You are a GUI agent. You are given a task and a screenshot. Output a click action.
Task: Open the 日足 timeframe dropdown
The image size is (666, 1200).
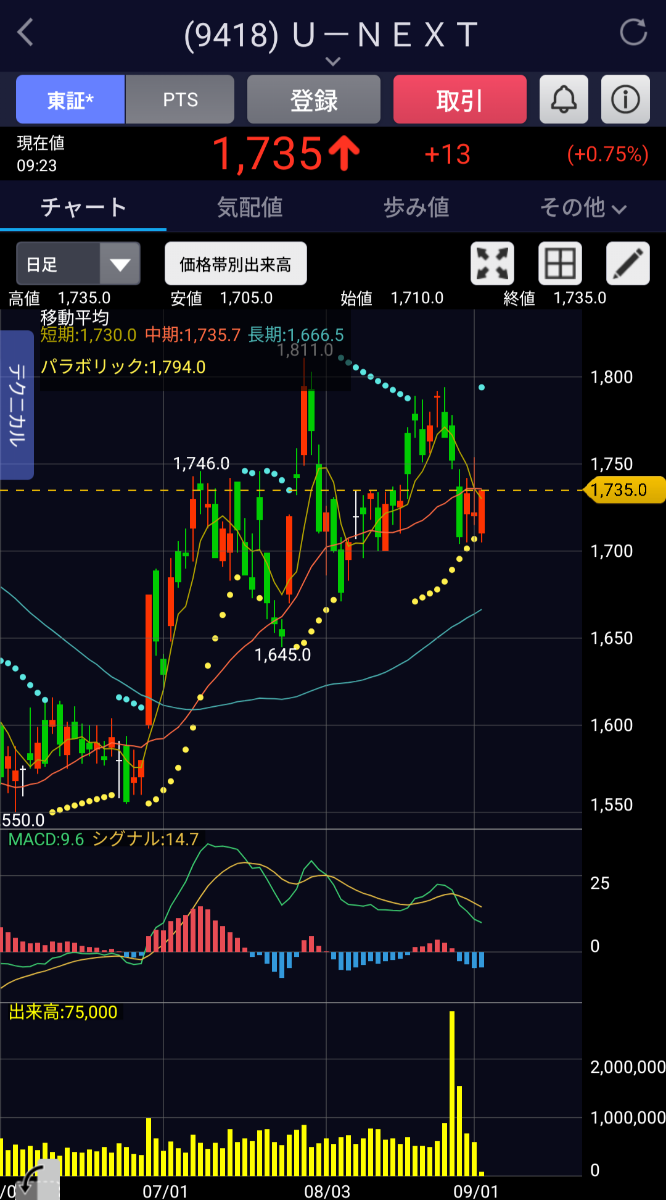tap(78, 264)
